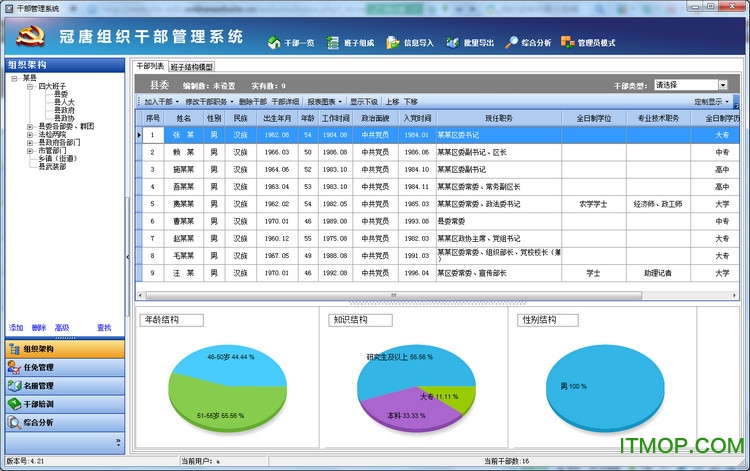Expand the 县委各部委、群团 tree node
Image resolution: width=750 pixels, height=471 pixels.
(x=30, y=127)
